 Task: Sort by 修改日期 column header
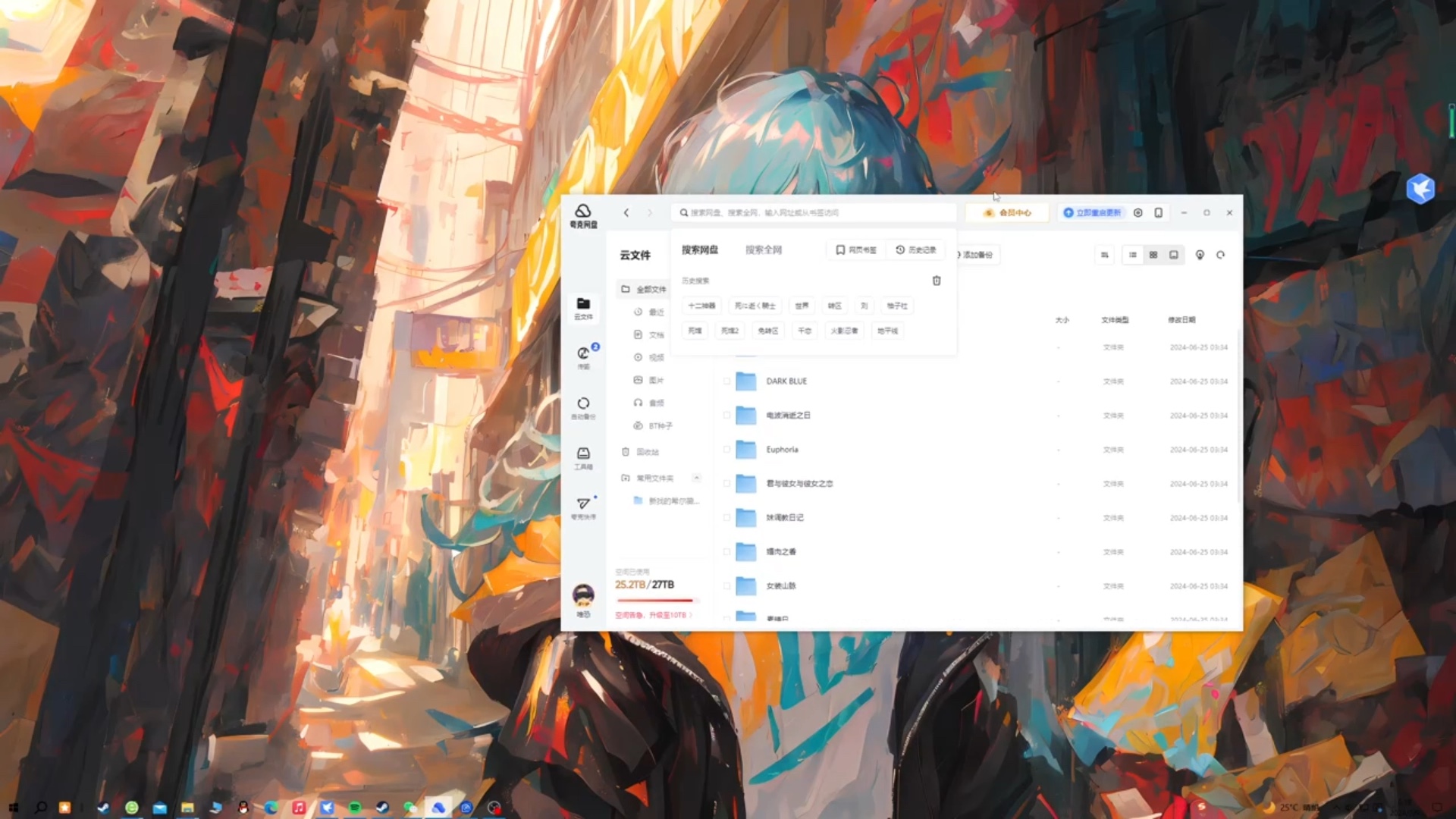1181,320
